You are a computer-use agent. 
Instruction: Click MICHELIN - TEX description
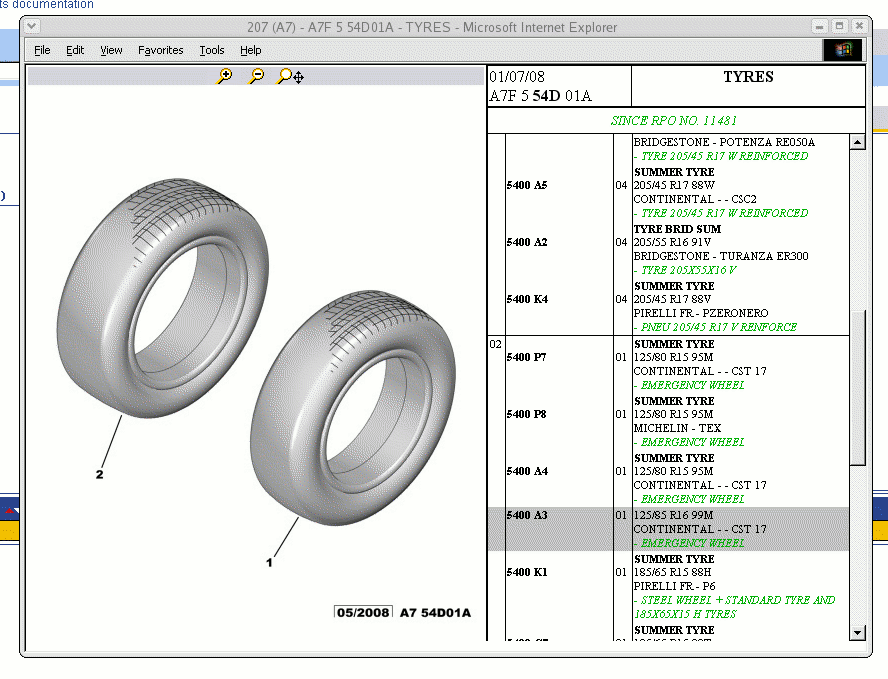(677, 428)
